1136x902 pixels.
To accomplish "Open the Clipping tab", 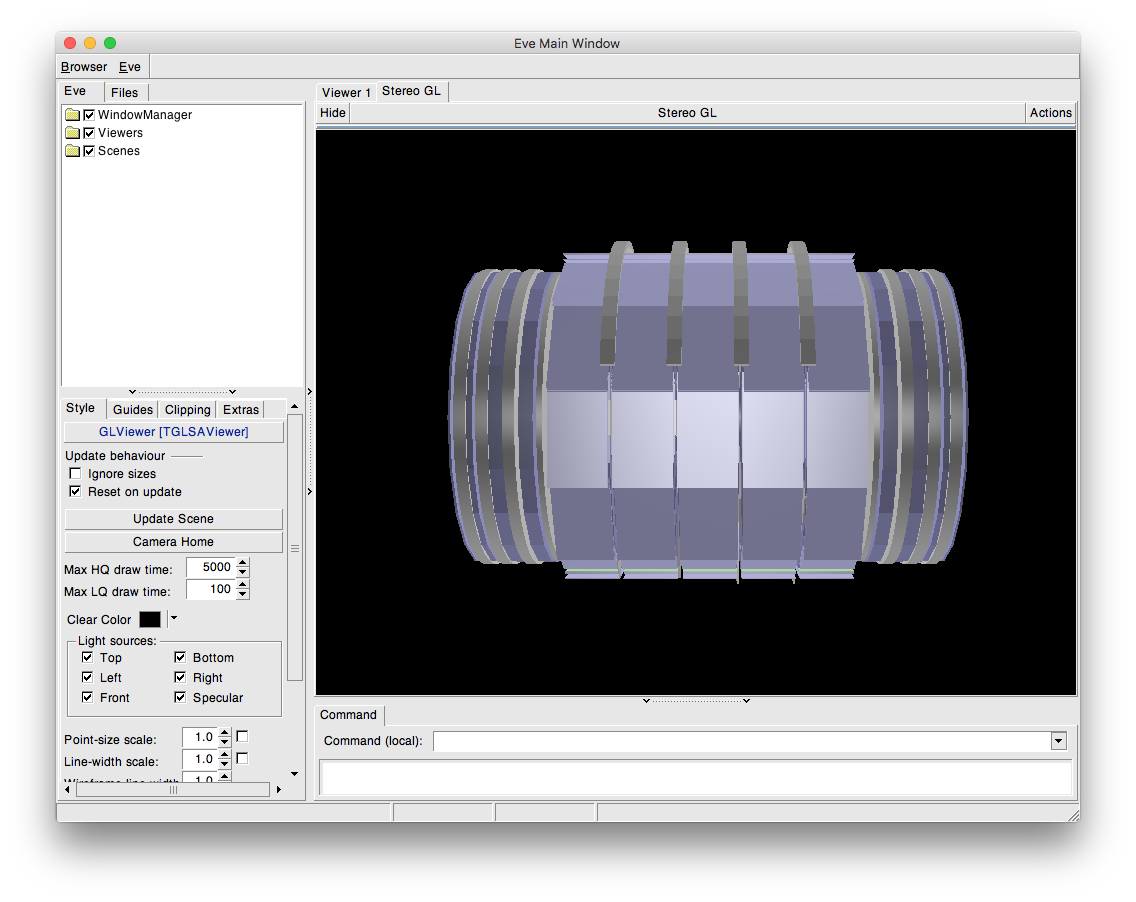I will click(x=187, y=409).
